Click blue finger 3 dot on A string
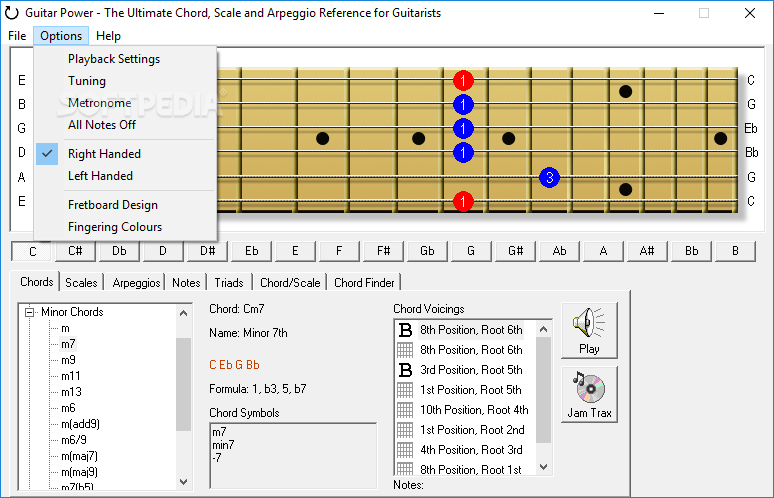 tap(549, 178)
